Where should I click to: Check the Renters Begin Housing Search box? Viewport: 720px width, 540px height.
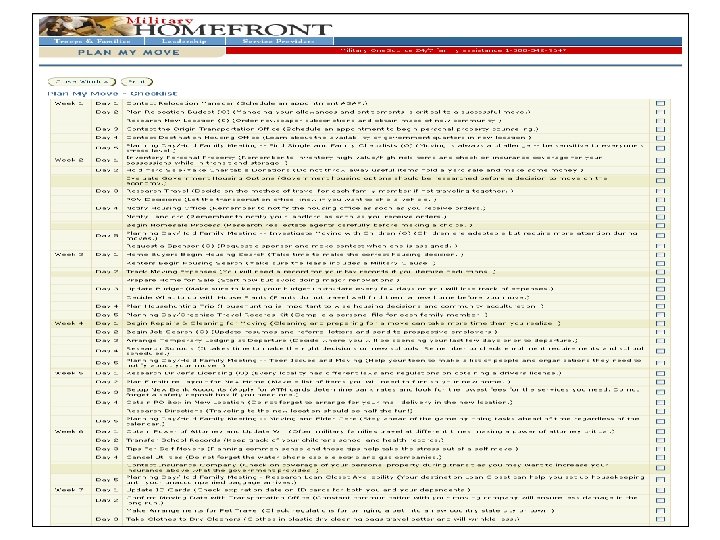pyautogui.click(x=660, y=264)
